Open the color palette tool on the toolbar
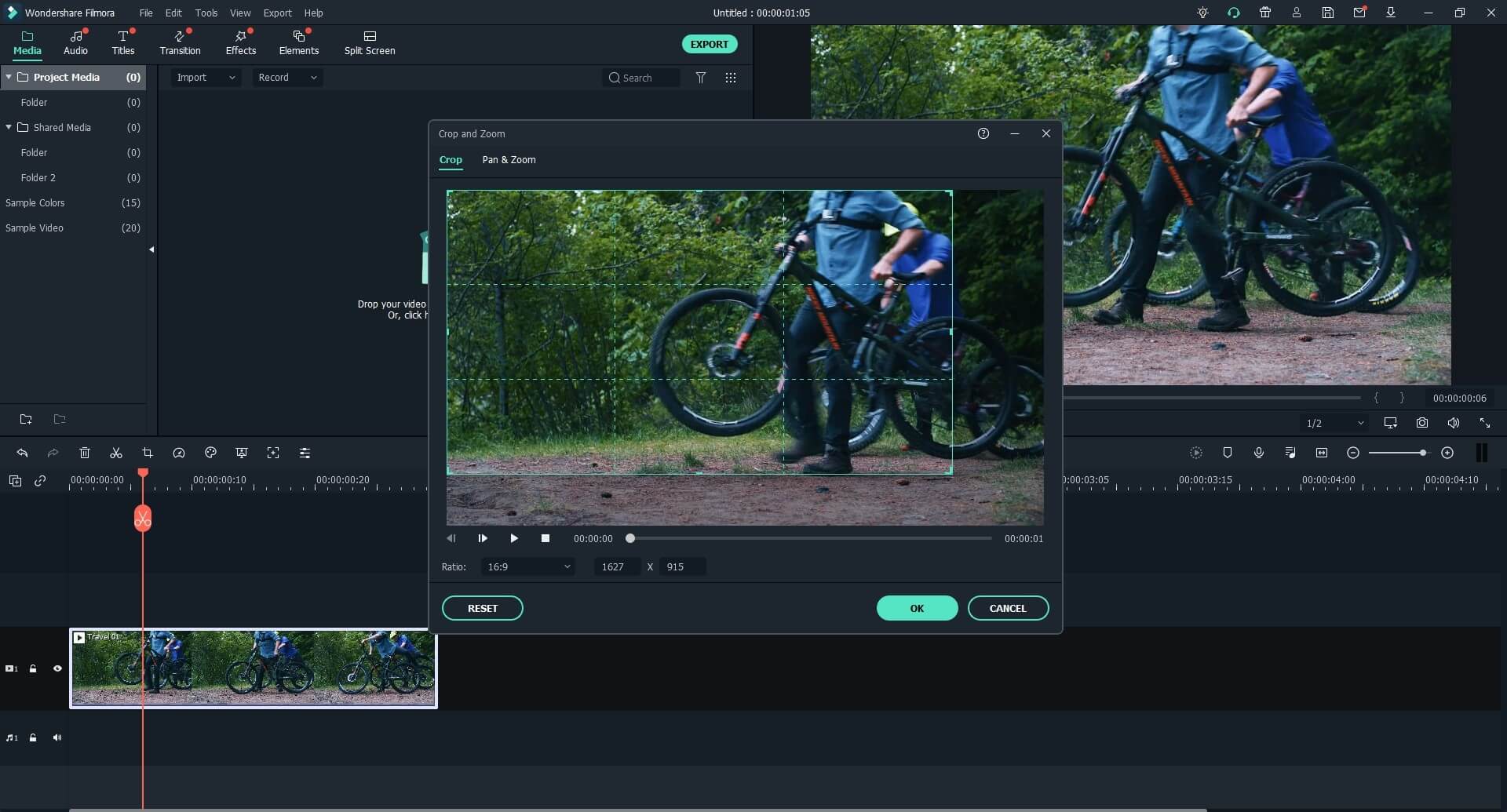 210,453
